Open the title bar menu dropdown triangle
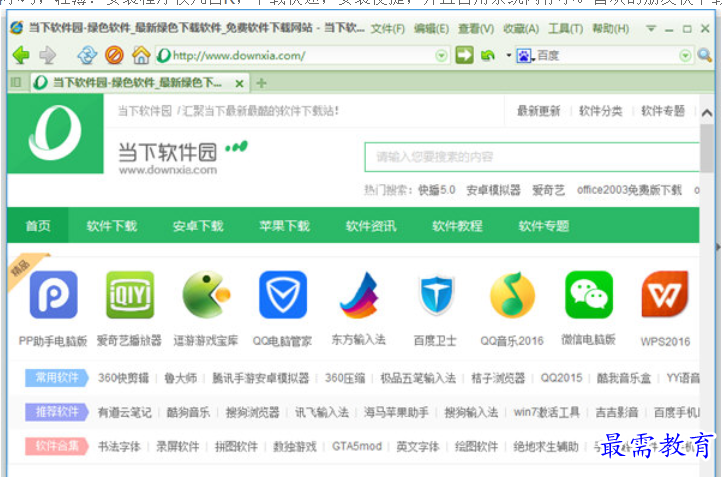 (x=651, y=29)
